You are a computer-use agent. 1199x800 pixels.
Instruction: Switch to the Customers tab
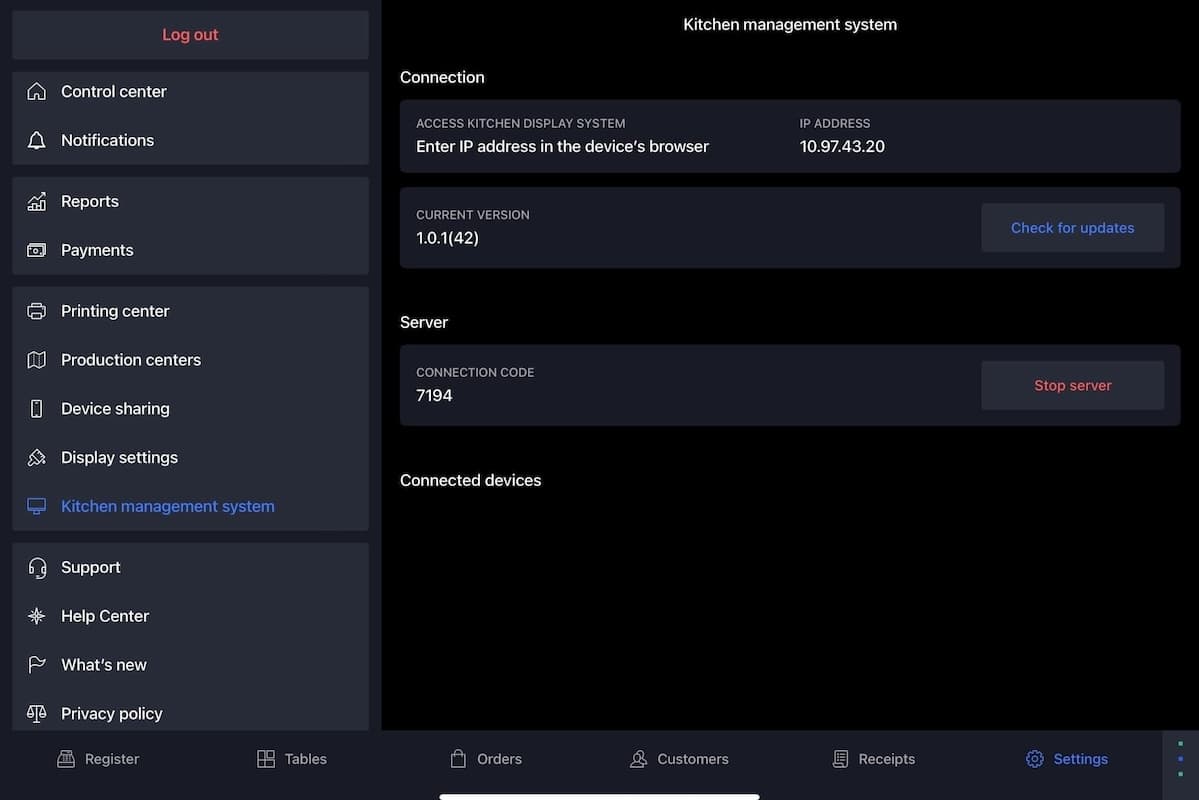679,759
